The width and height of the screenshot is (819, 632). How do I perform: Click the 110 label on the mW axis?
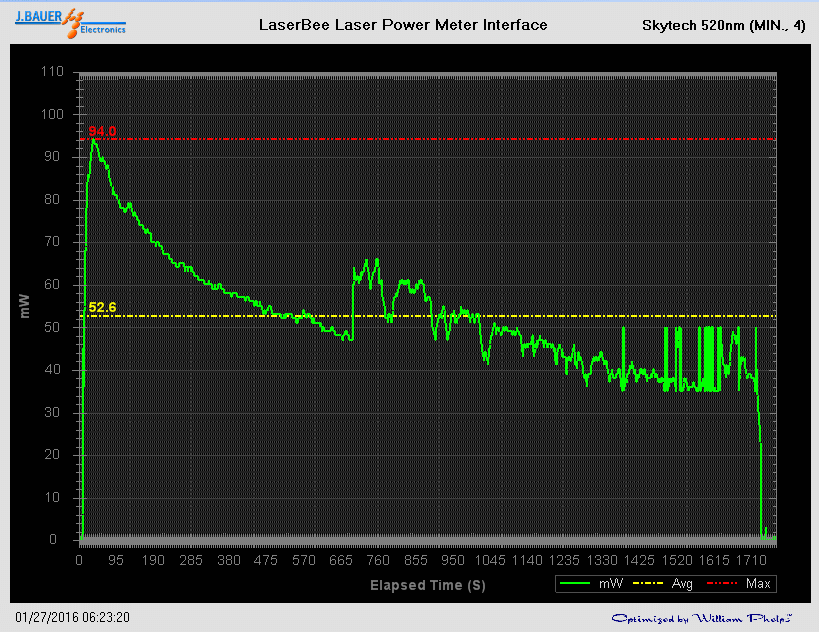52,72
